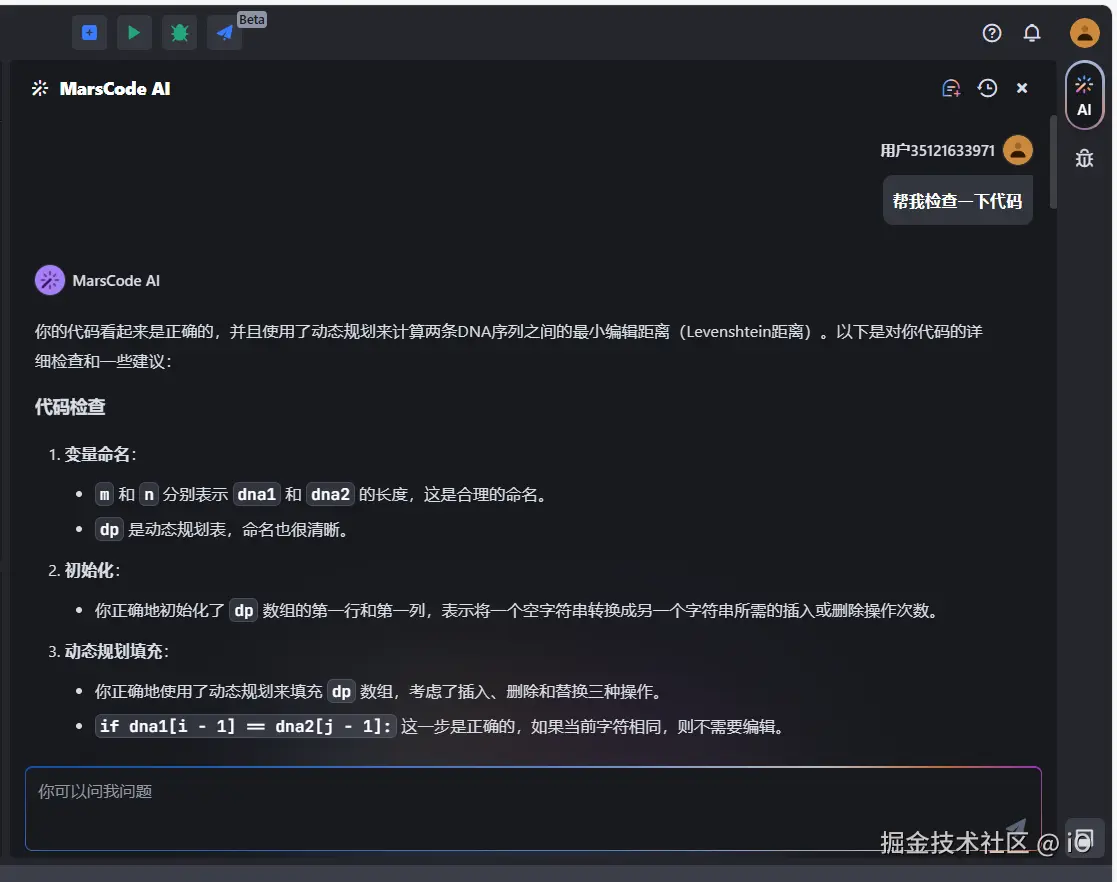1117x882 pixels.
Task: Click the 变量命名 list heading
Action: pos(99,455)
